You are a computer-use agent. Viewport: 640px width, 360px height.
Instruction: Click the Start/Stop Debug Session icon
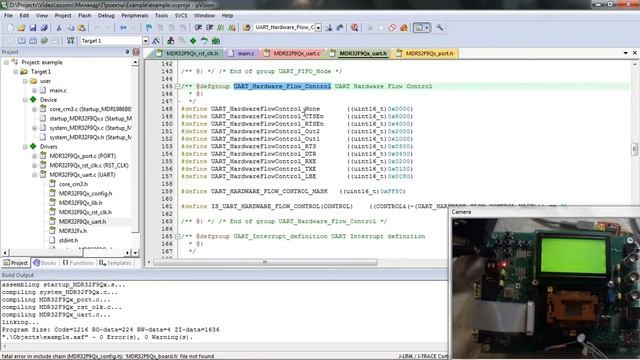click(x=355, y=28)
